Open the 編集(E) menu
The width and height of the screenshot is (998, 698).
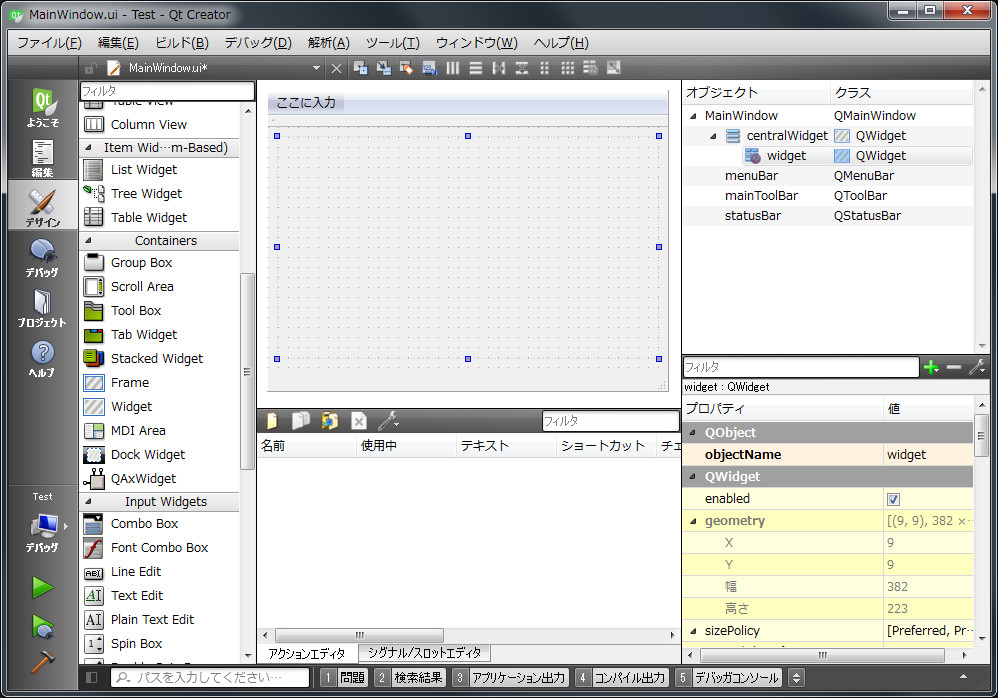point(118,43)
